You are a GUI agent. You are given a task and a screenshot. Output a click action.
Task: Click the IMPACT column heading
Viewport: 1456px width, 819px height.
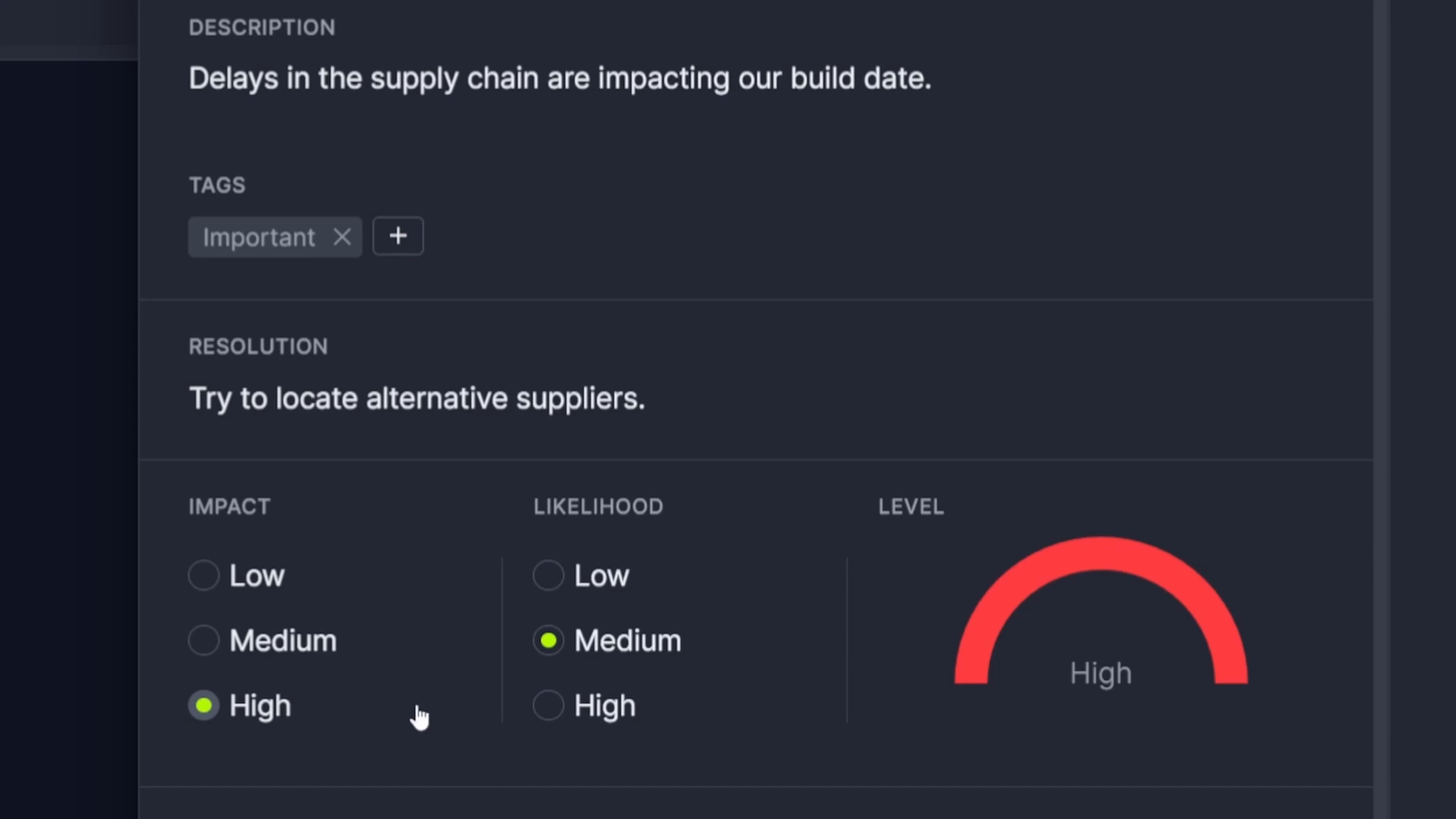tap(229, 507)
